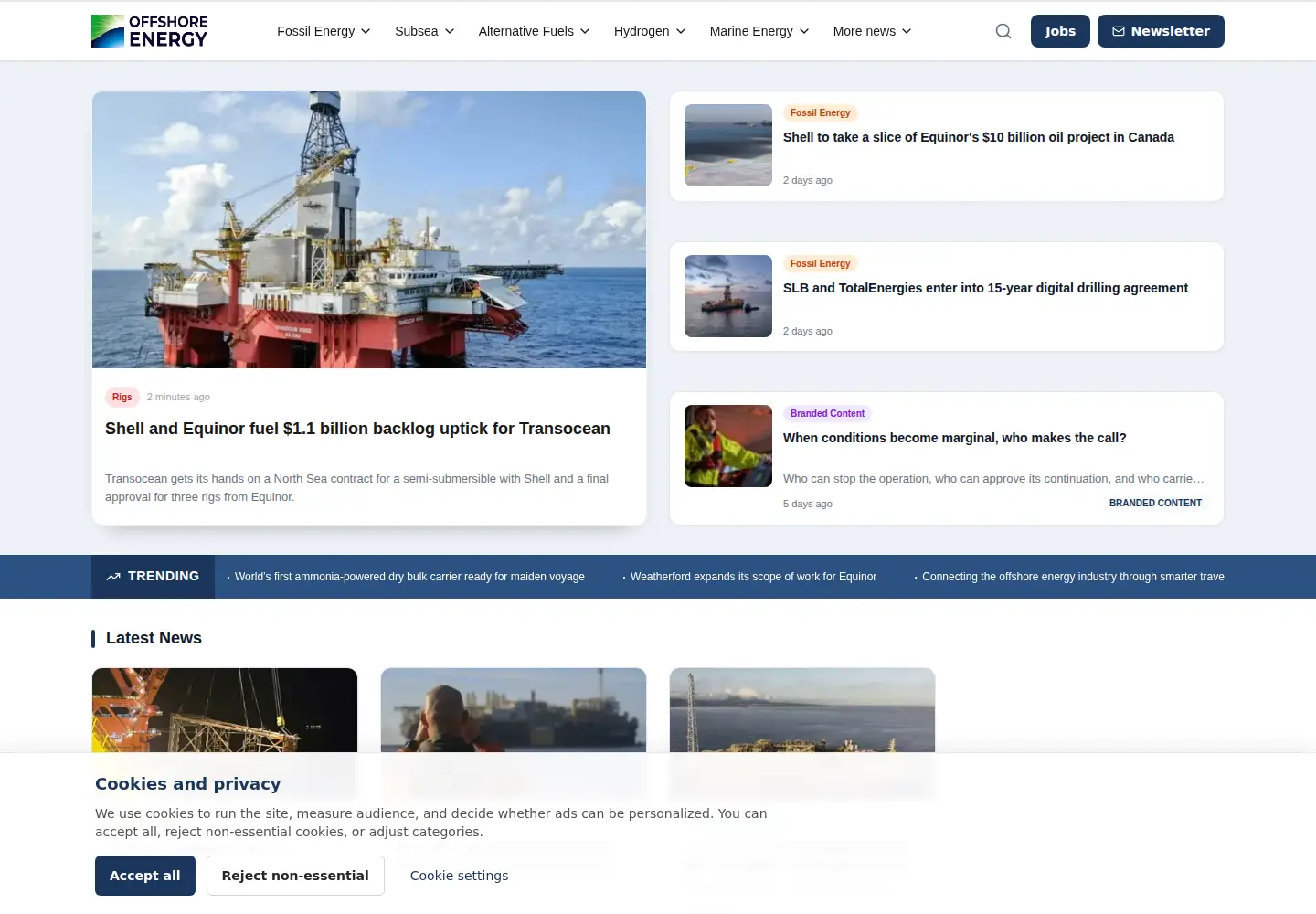This screenshot has height=914, width=1316.
Task: Open the Transocean rig featured image
Action: click(x=369, y=229)
